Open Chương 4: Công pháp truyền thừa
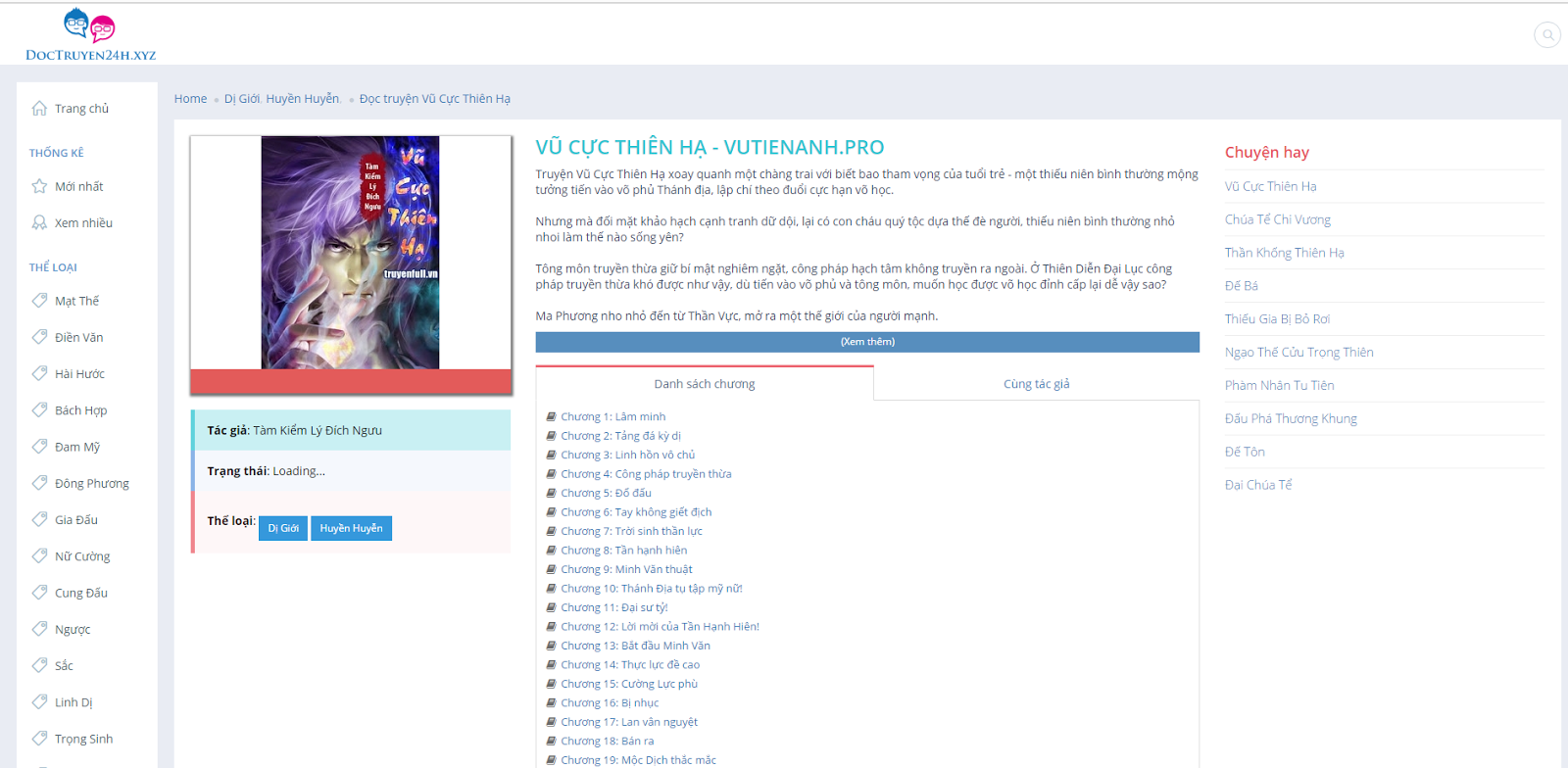 point(646,474)
